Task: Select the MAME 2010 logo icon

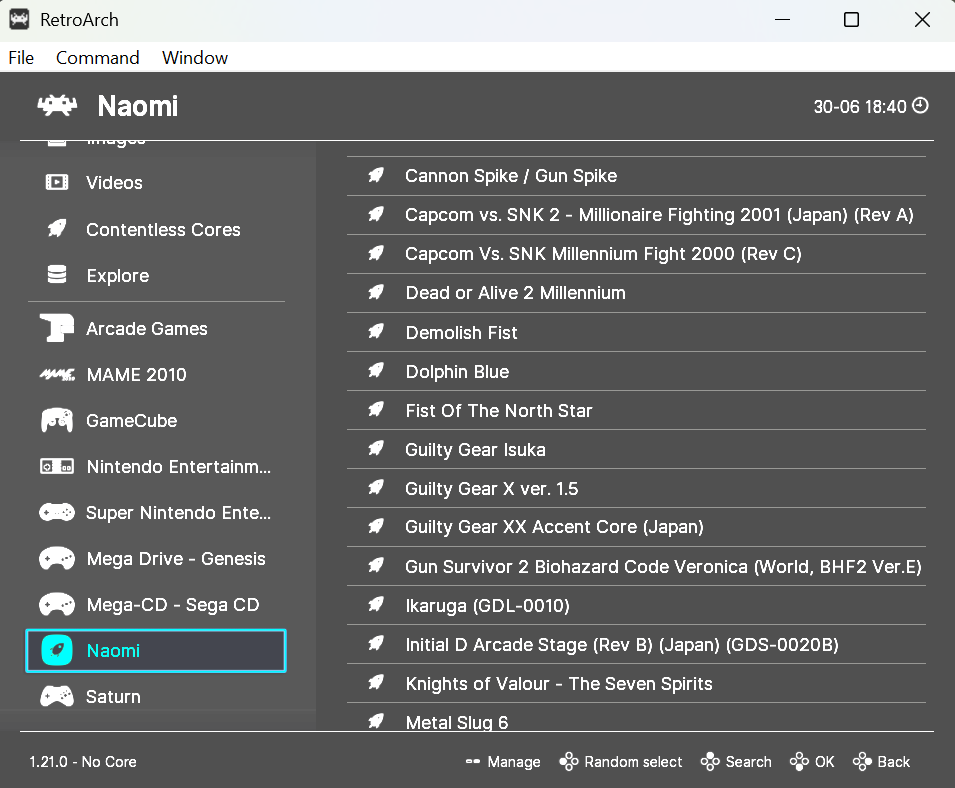Action: (x=57, y=374)
